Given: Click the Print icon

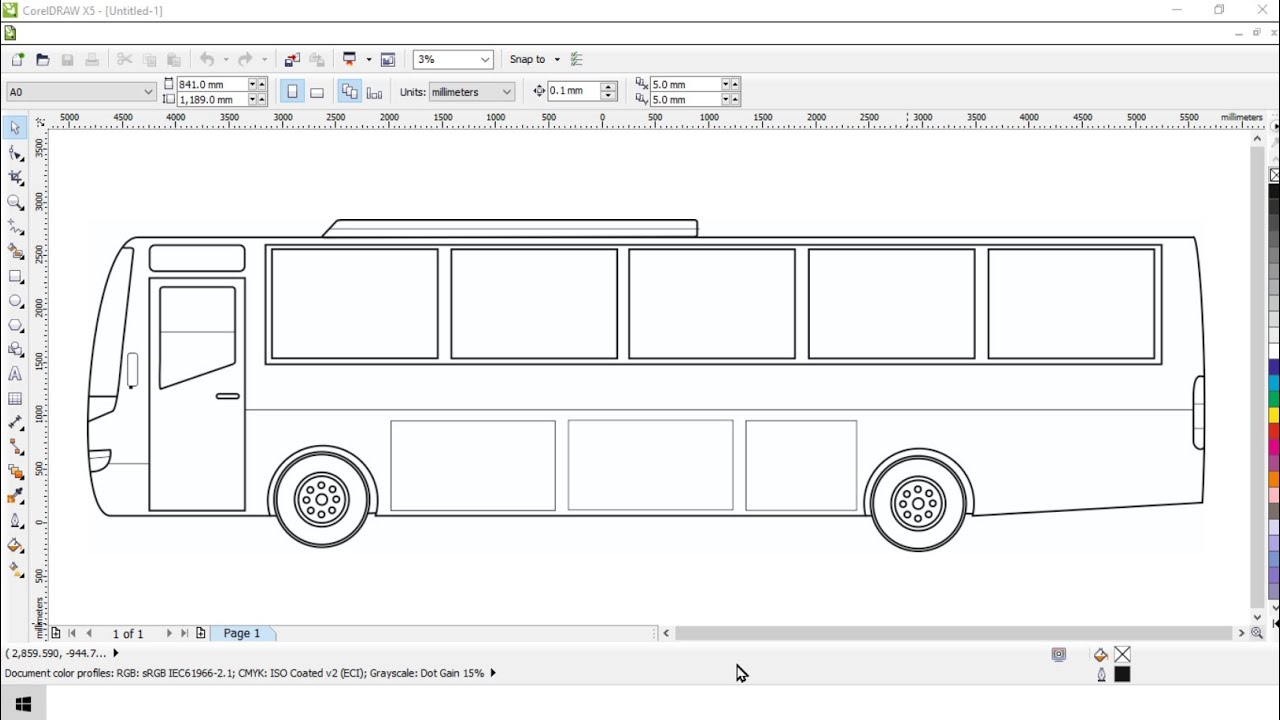Looking at the screenshot, I should (x=92, y=60).
